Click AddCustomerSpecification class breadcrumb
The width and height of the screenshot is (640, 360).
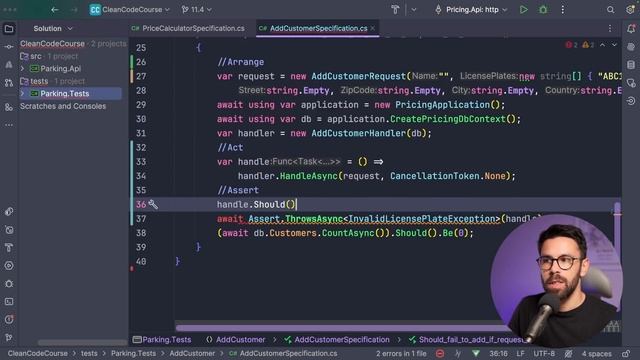click(x=337, y=340)
